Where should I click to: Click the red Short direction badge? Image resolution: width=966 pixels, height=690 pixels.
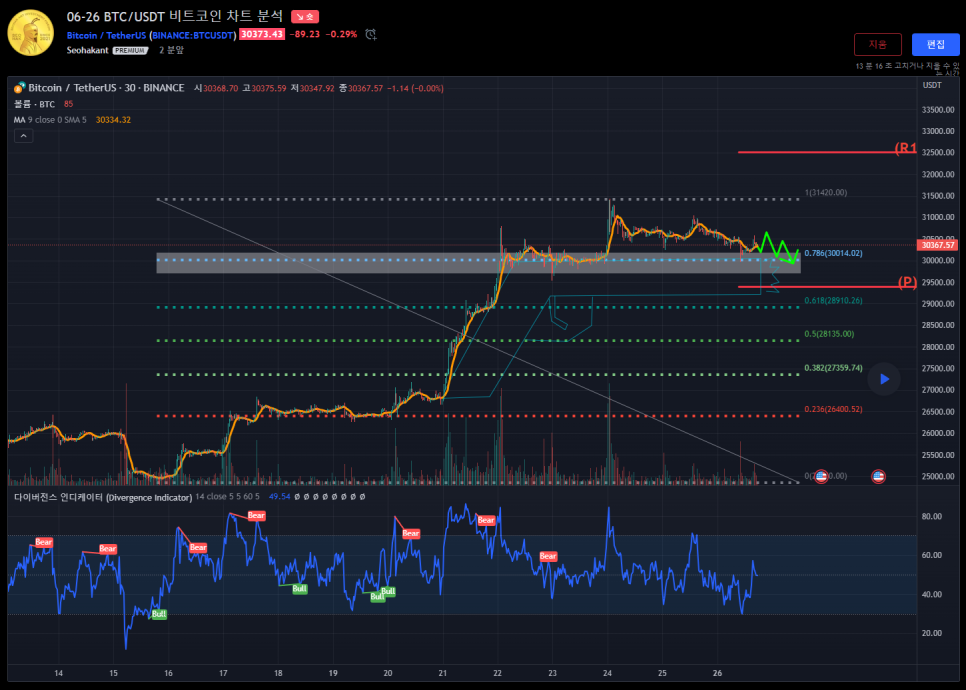coord(305,17)
